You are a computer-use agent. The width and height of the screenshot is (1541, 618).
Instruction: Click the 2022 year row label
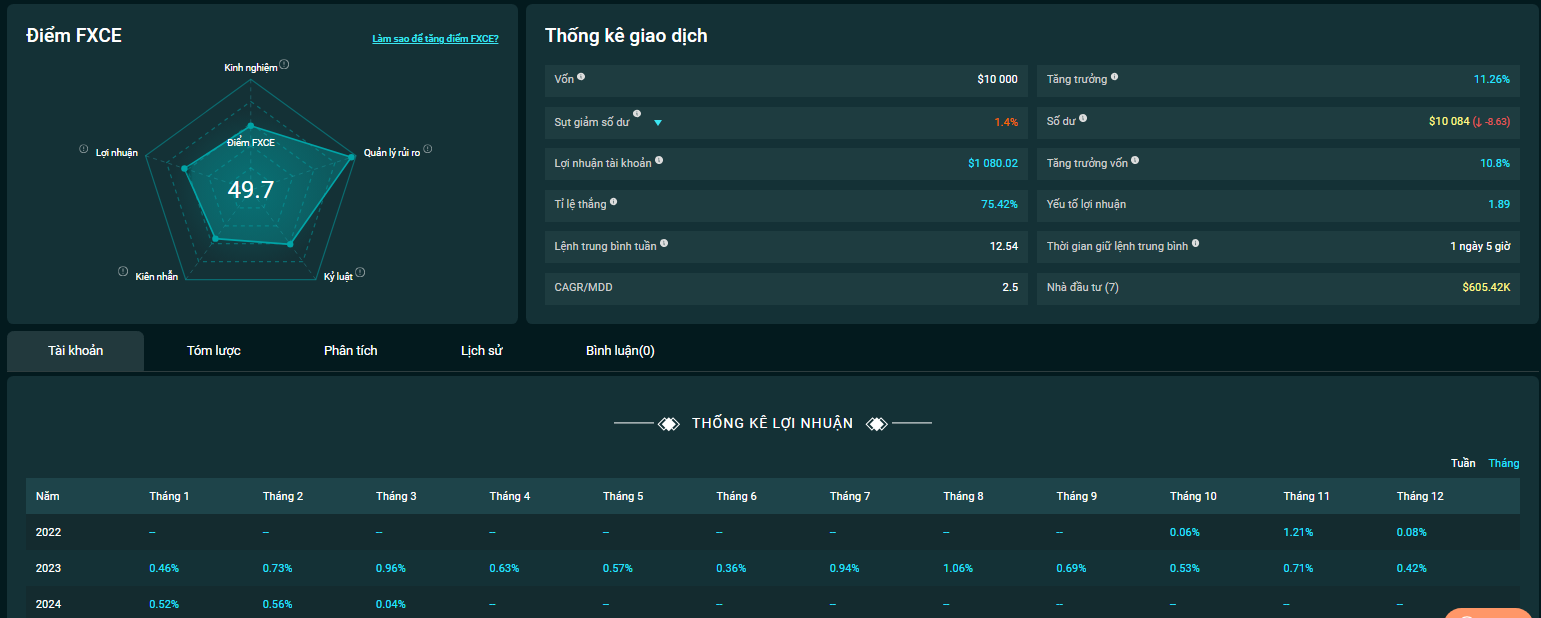48,532
